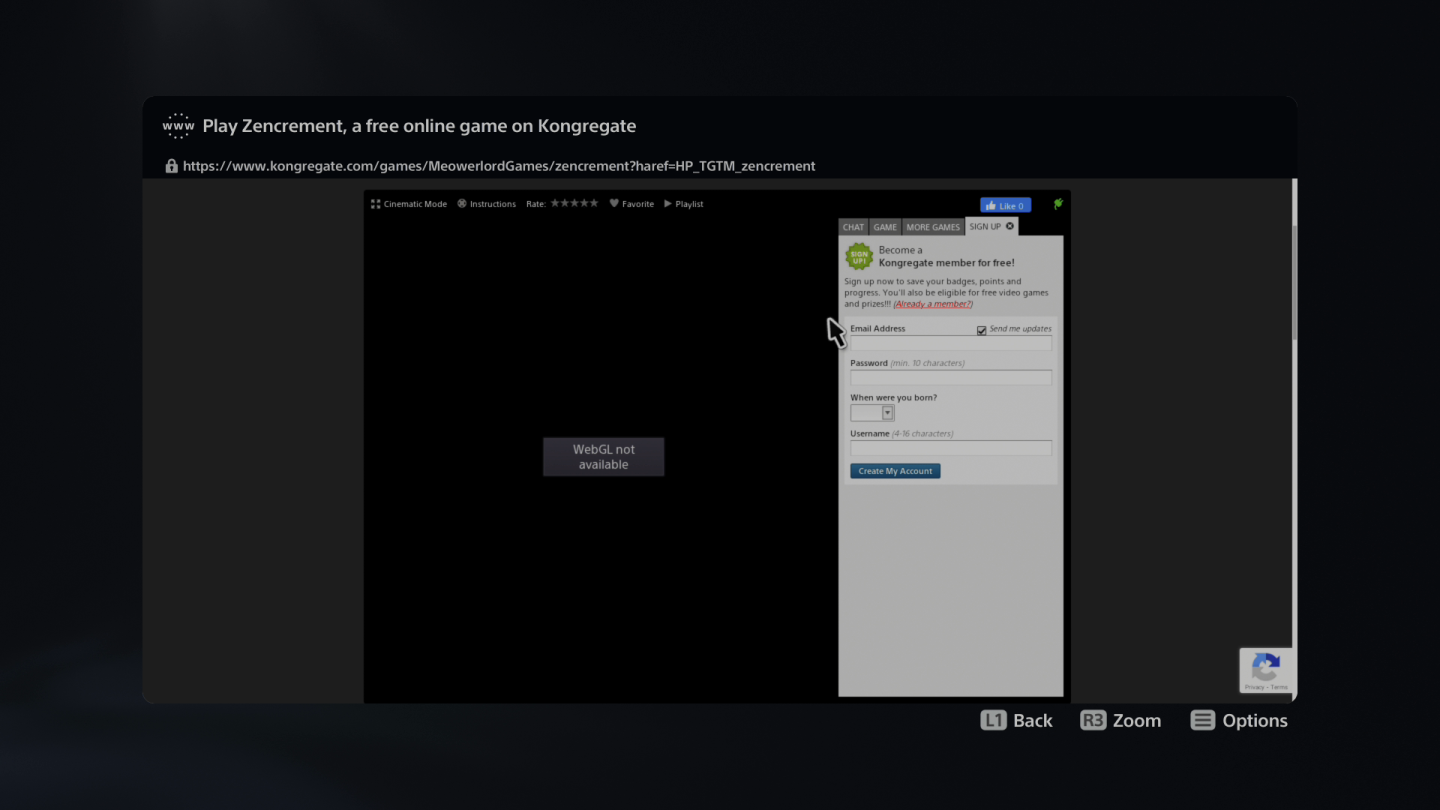
Task: Uncheck the Send me updates checkbox
Action: [x=979, y=328]
